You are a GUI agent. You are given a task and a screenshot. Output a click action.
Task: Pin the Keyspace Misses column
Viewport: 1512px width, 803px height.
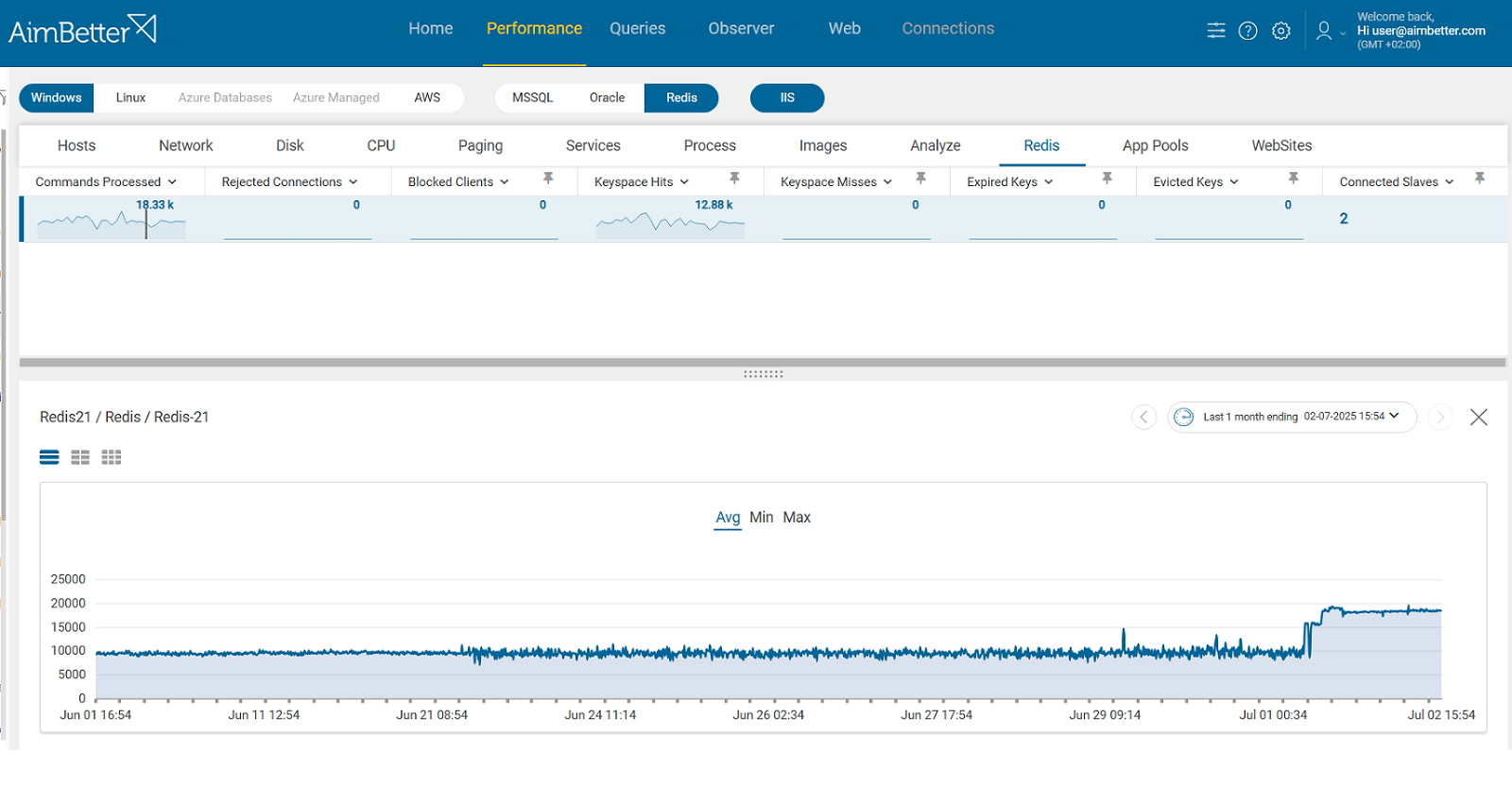[x=920, y=179]
